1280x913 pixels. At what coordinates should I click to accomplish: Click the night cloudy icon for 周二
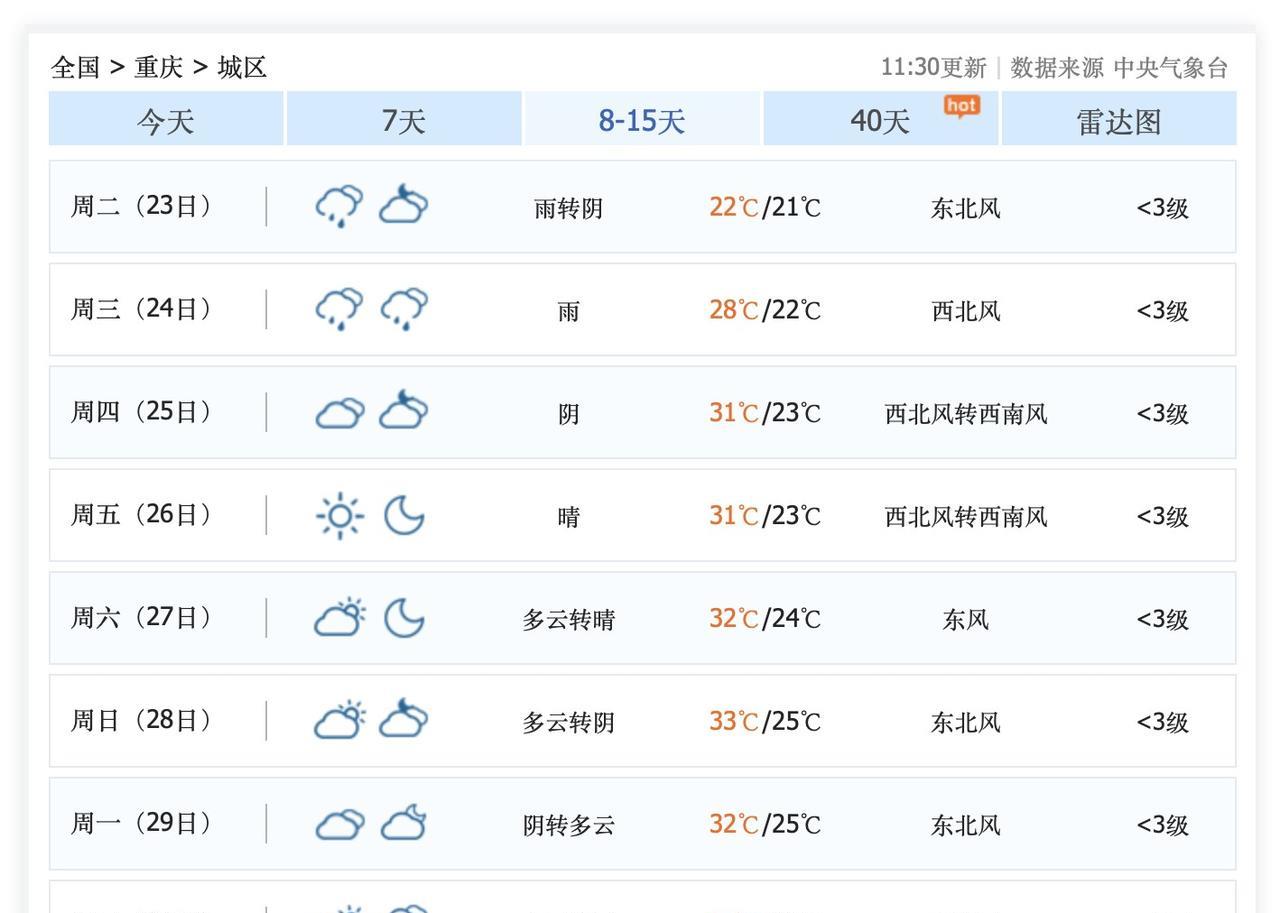pos(403,206)
